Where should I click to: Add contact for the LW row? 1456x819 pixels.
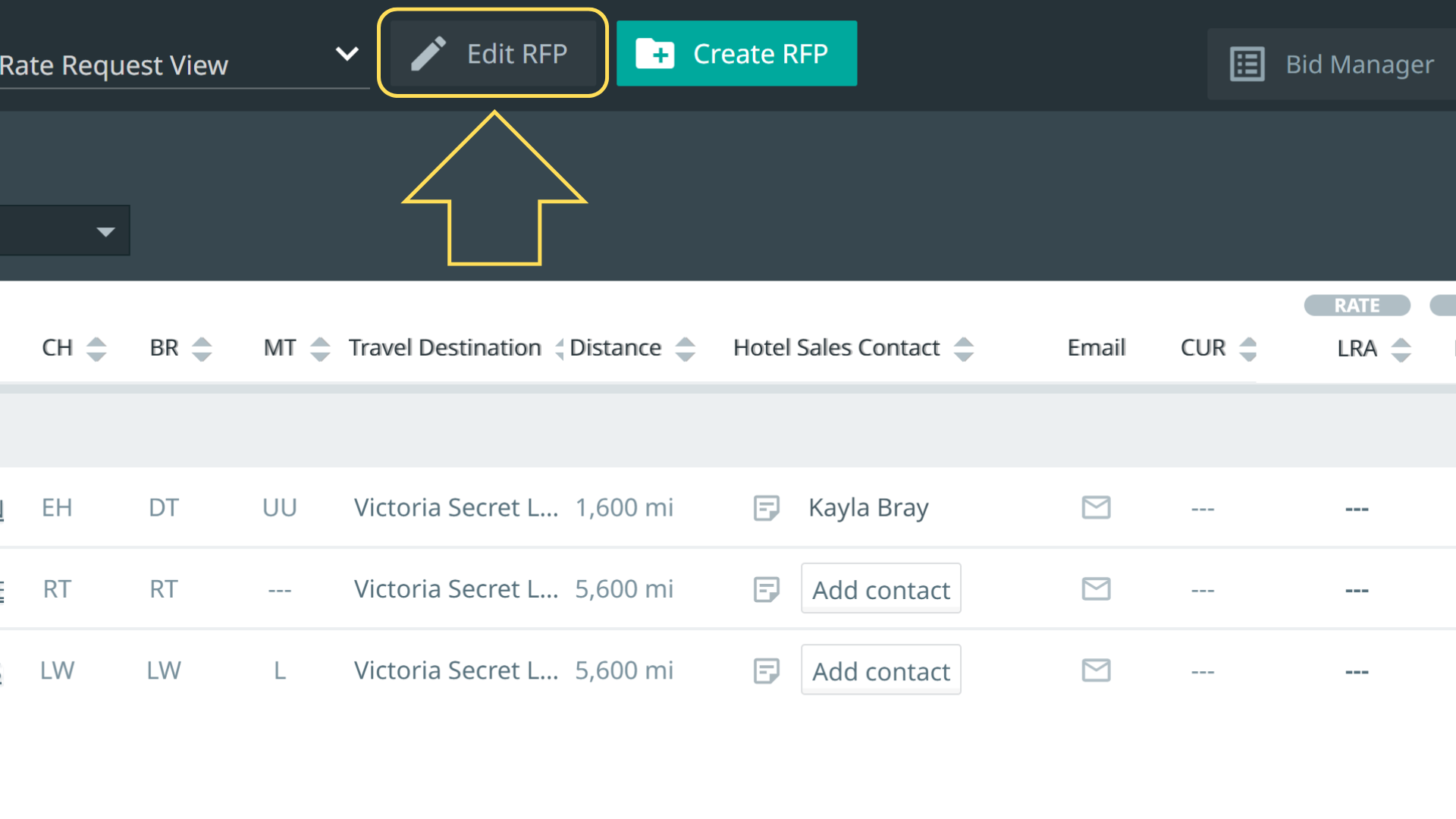click(x=880, y=670)
